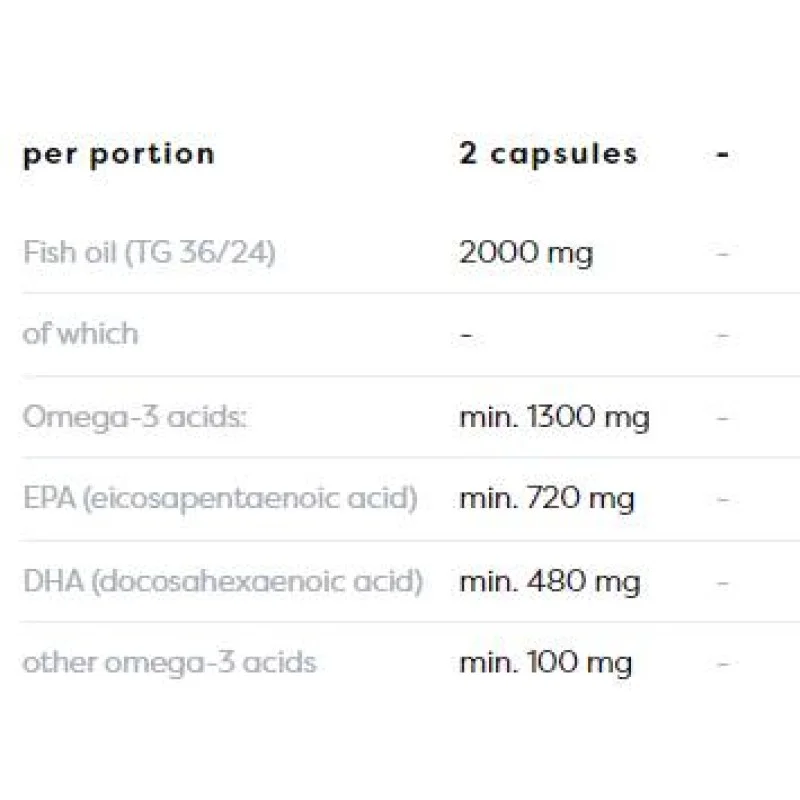Image resolution: width=800 pixels, height=800 pixels.
Task: Click the "Omega-3 acids:" row label
Action: click(134, 416)
